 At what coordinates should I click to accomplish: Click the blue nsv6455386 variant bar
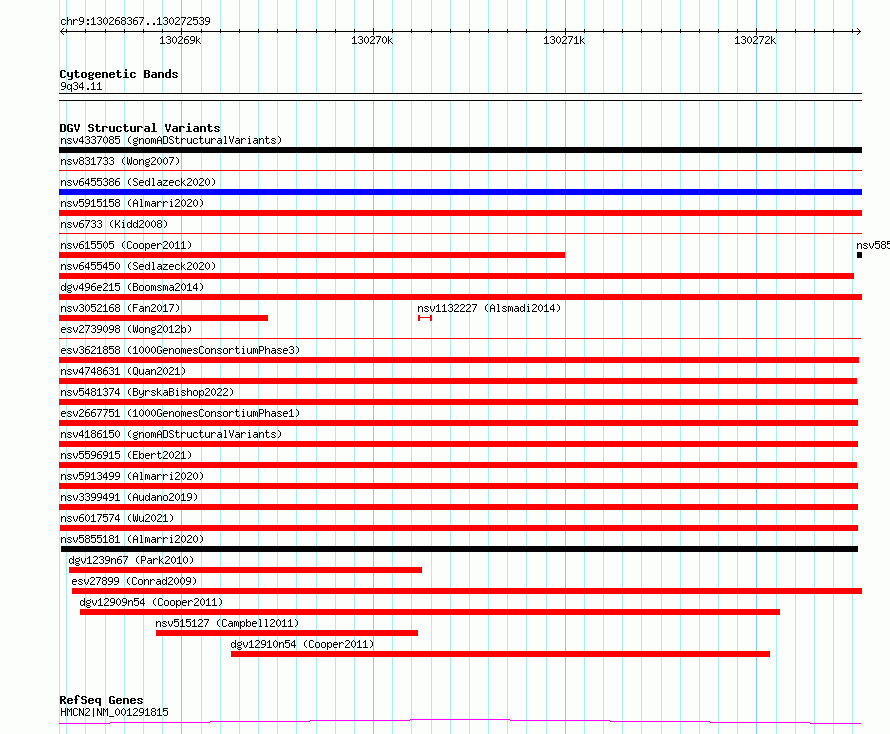point(460,192)
